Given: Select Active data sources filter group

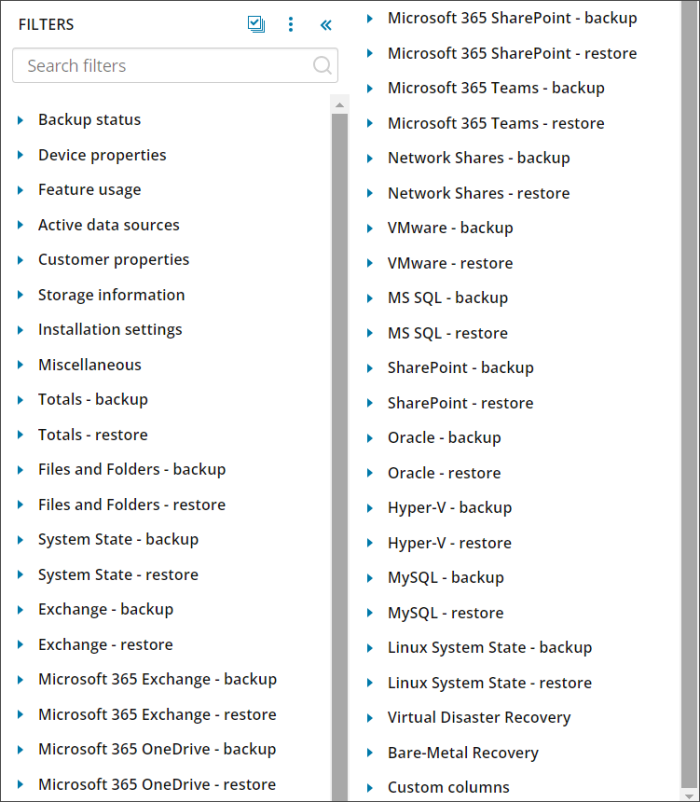Looking at the screenshot, I should (108, 225).
